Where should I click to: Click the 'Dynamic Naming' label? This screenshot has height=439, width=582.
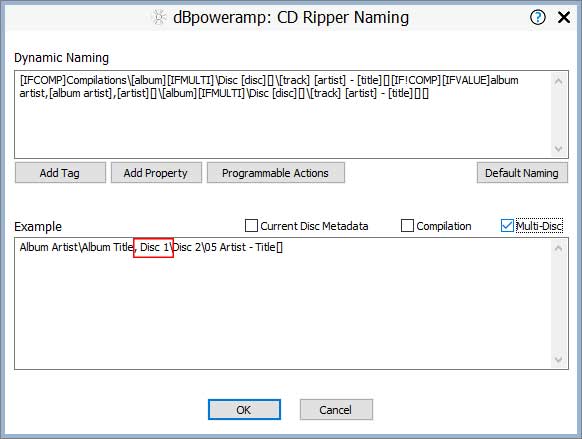point(62,58)
